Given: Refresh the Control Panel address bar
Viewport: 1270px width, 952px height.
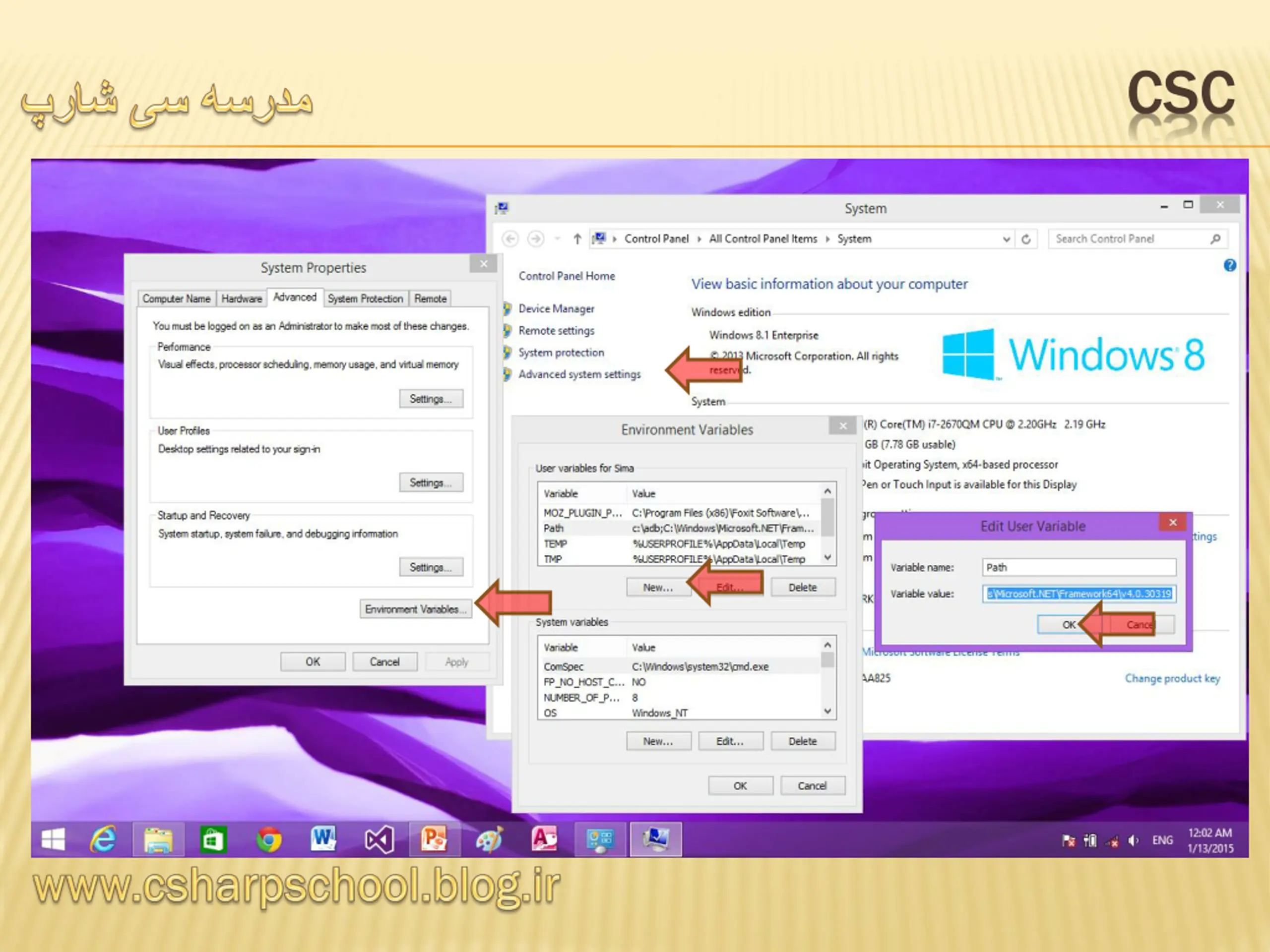Looking at the screenshot, I should pos(1026,238).
